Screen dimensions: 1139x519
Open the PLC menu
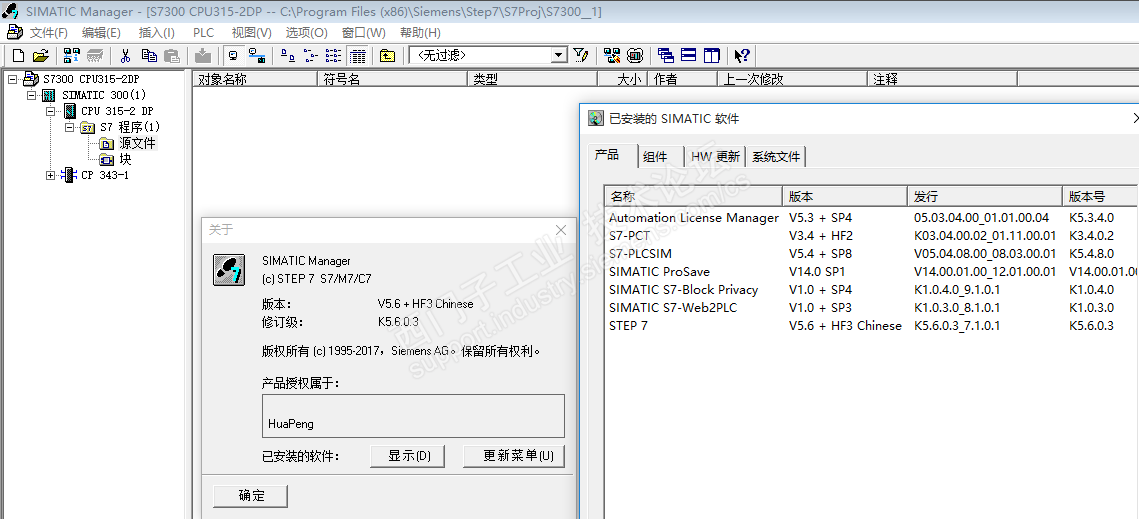click(203, 33)
